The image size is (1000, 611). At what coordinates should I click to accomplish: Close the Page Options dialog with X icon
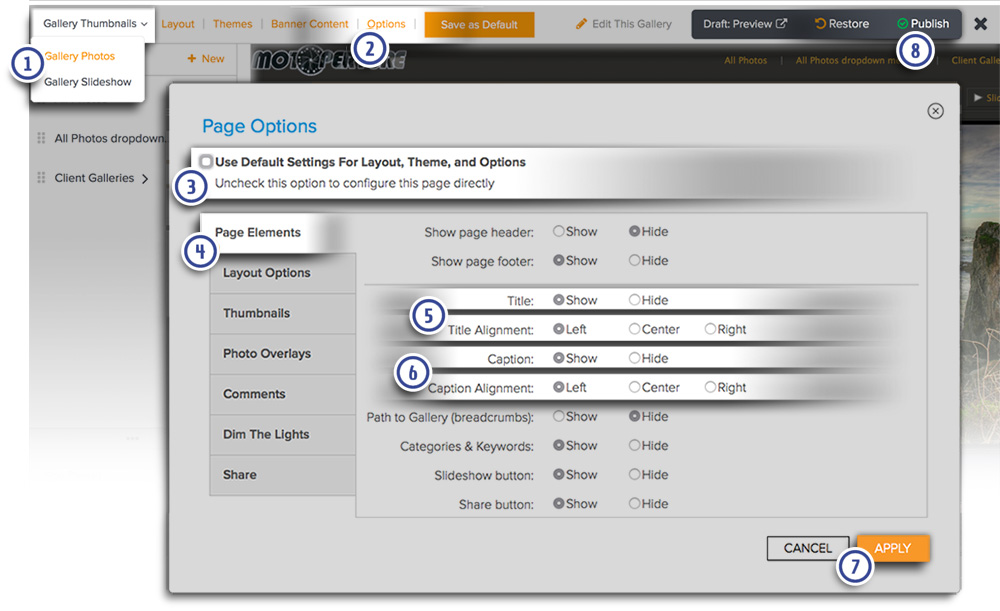pyautogui.click(x=935, y=111)
